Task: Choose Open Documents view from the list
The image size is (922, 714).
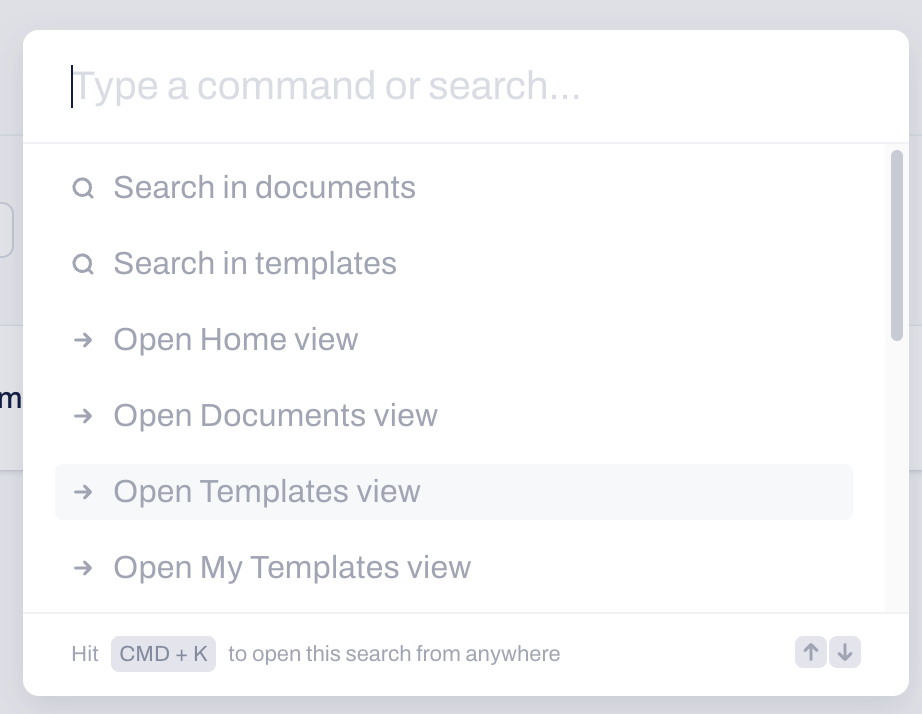Action: [454, 415]
